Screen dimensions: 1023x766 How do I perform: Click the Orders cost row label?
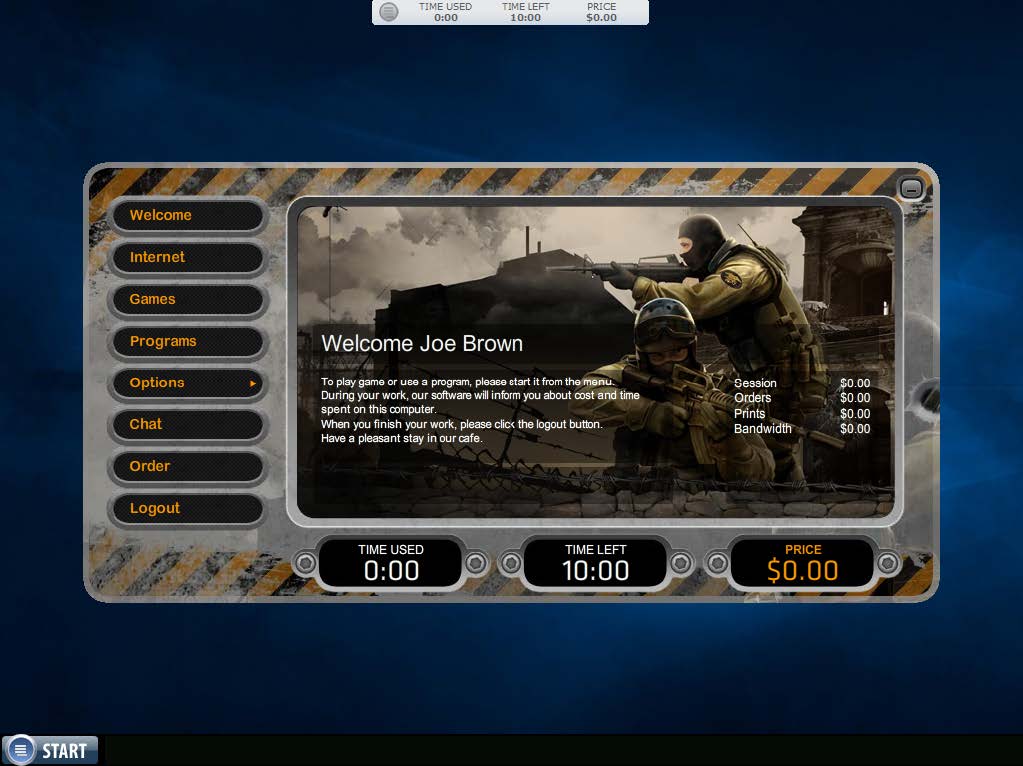click(x=752, y=398)
